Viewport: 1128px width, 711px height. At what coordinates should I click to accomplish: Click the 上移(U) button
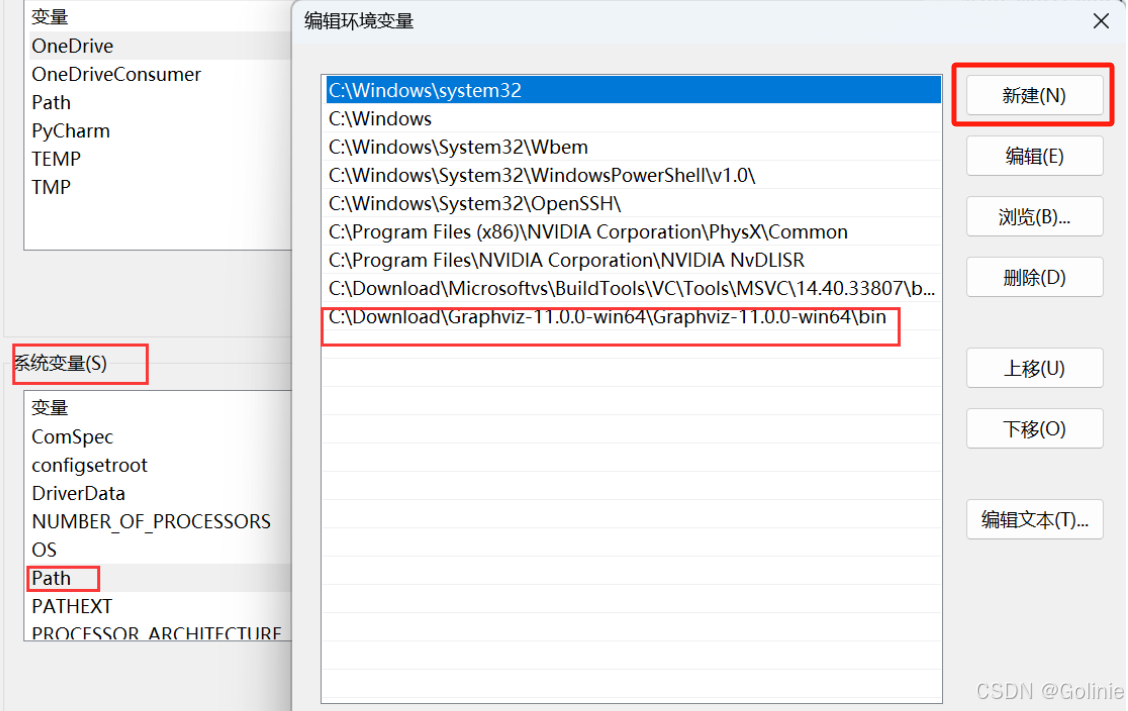pos(1034,368)
